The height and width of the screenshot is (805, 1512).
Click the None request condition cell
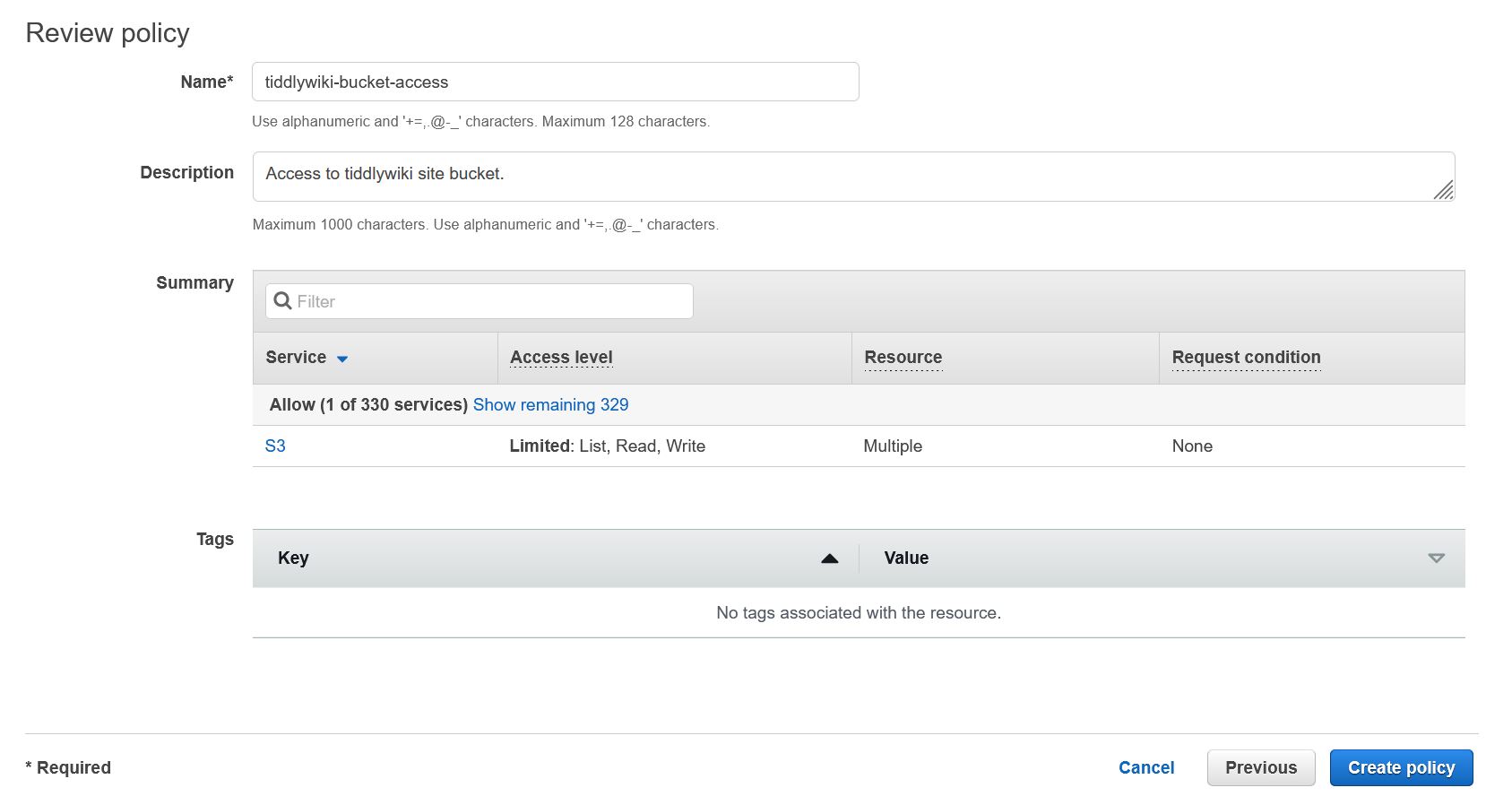pyautogui.click(x=1192, y=446)
